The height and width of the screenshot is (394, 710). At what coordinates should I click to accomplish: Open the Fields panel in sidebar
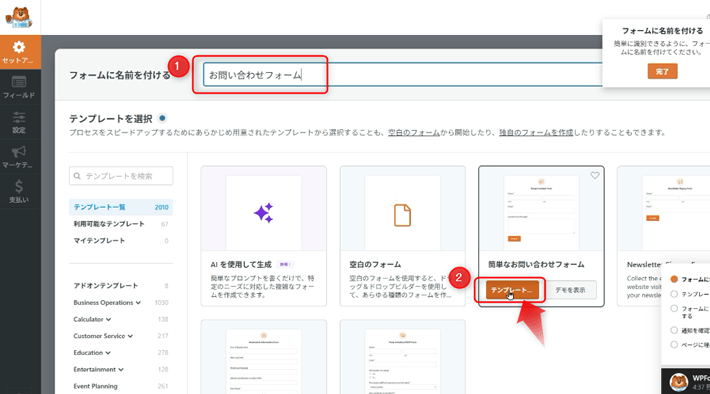click(x=19, y=87)
